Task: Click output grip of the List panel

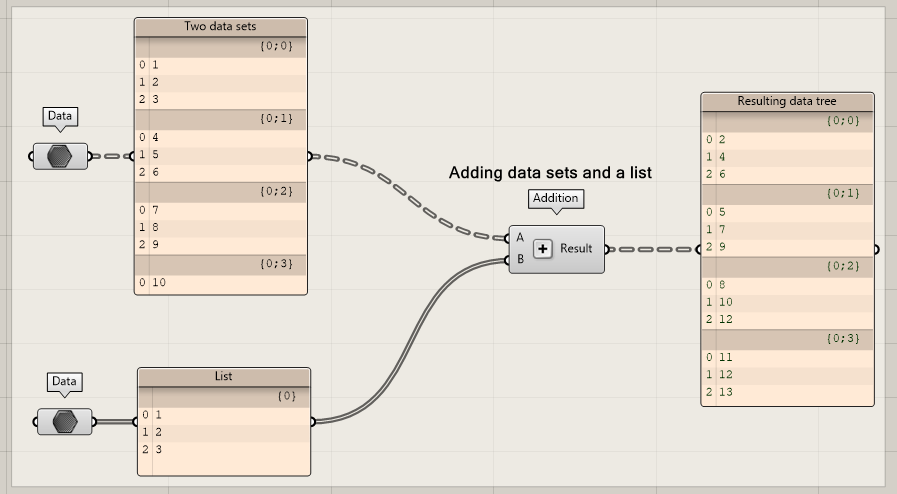Action: [x=313, y=421]
